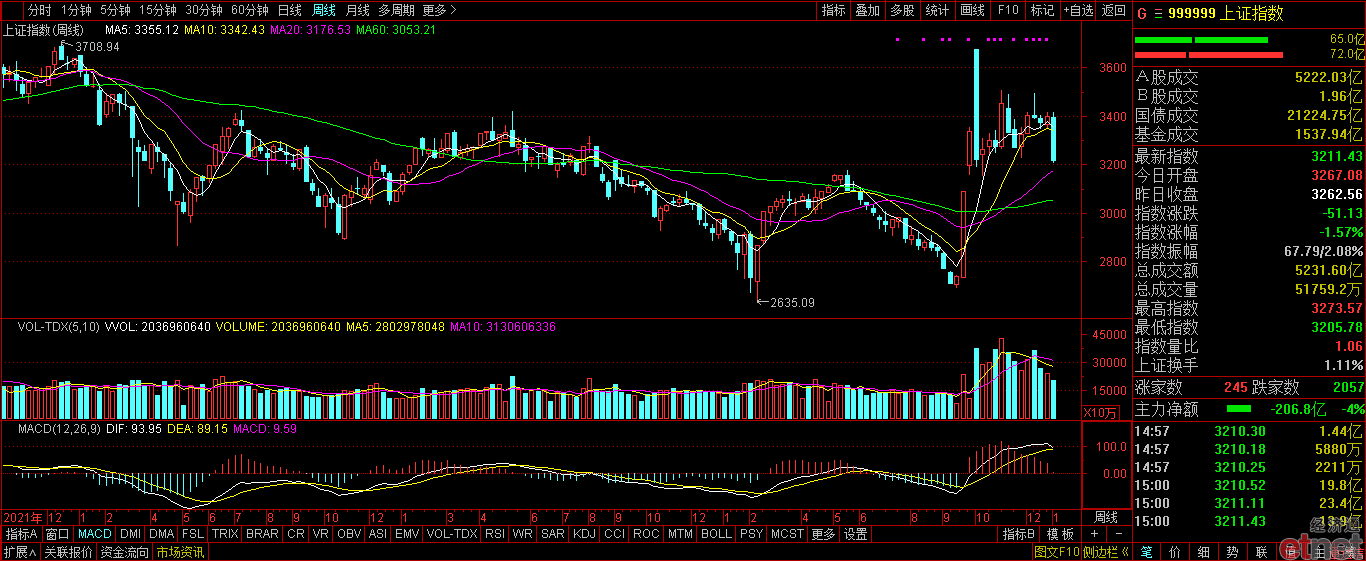
Task: Select the FSL indicator tab
Action: [x=193, y=534]
